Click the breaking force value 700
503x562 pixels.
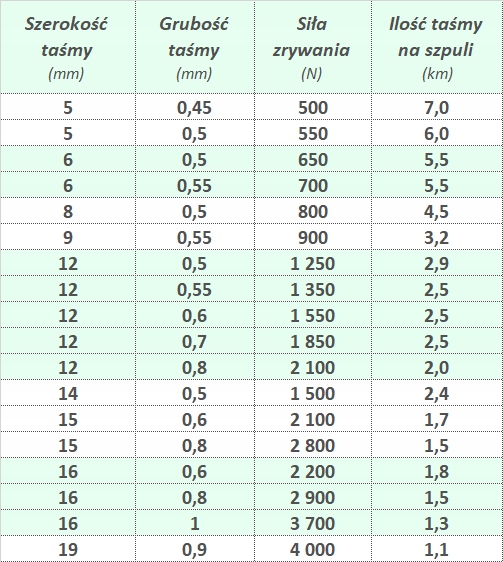pos(313,185)
